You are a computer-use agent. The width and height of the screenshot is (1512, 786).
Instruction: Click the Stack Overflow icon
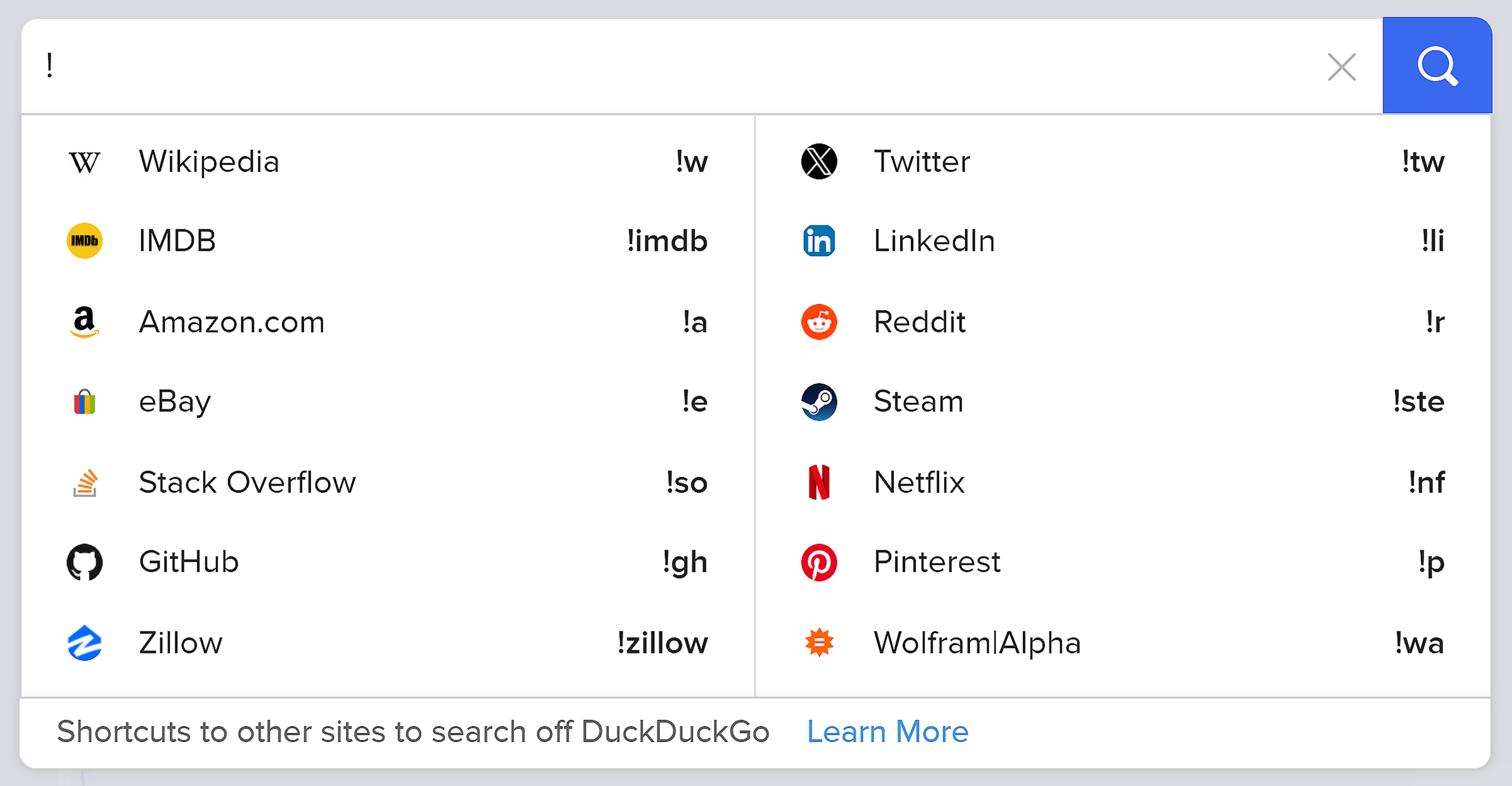pos(85,482)
